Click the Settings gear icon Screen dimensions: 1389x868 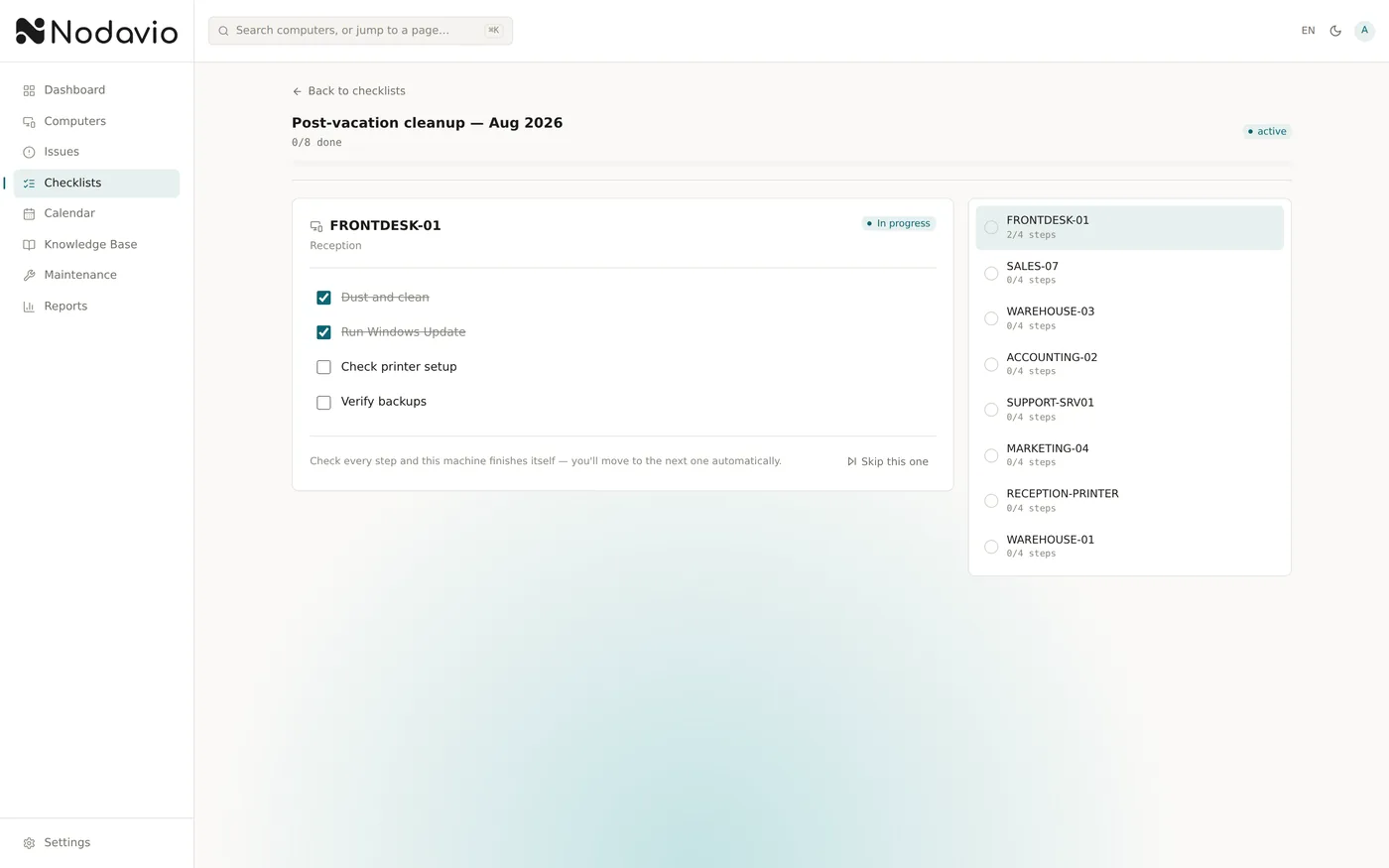tap(29, 843)
